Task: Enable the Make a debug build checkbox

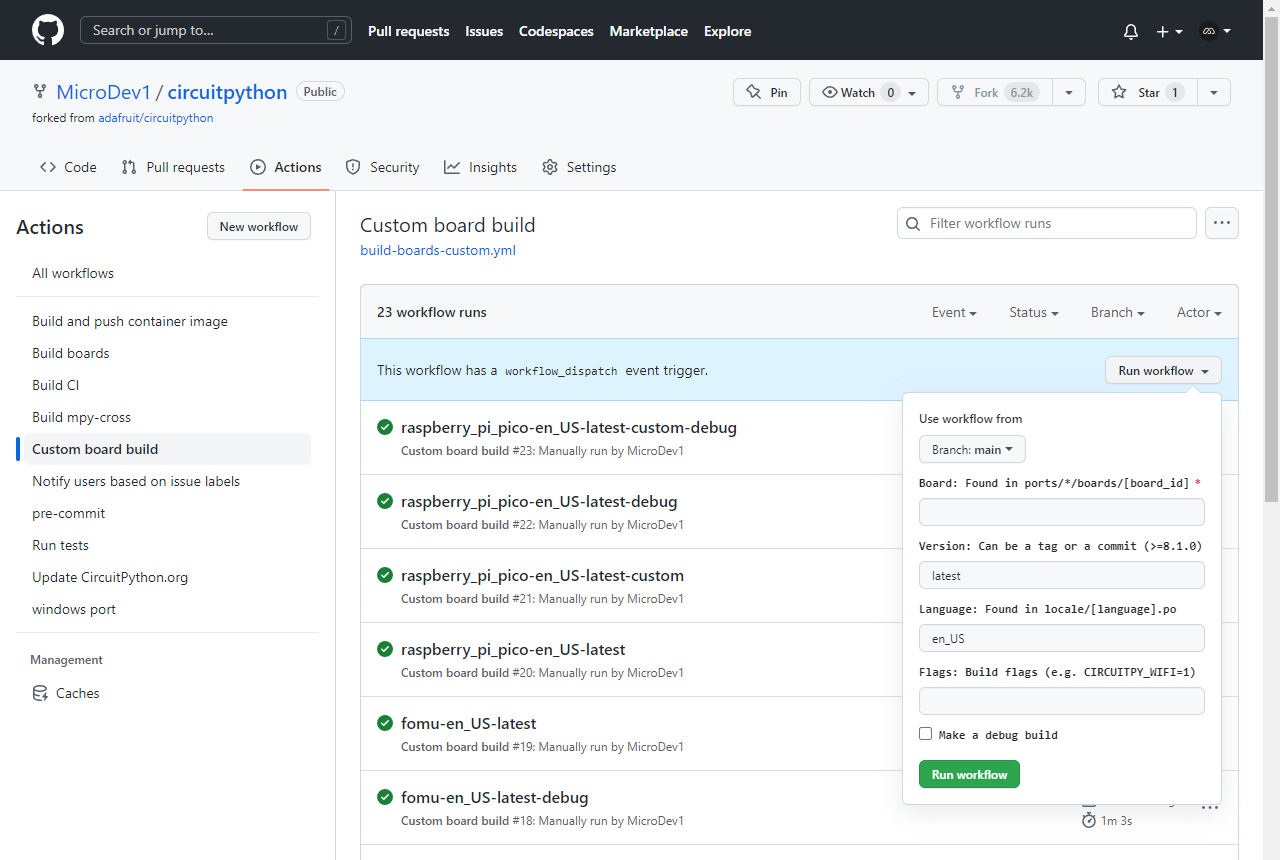Action: [925, 734]
